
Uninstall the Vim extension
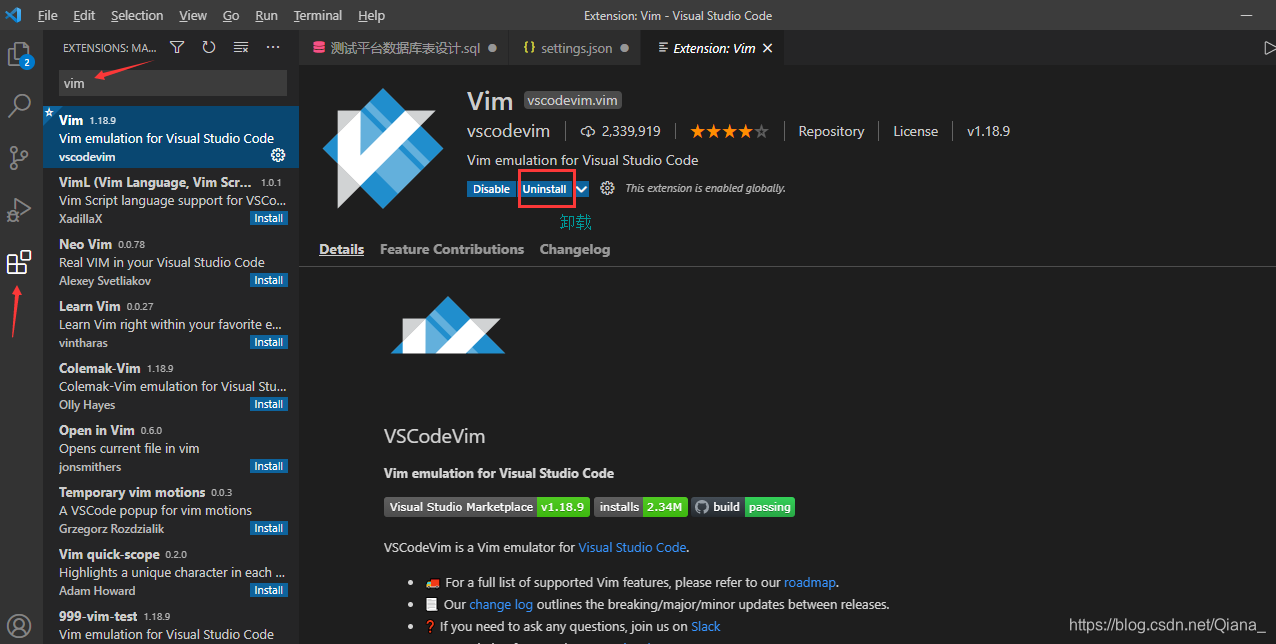545,189
